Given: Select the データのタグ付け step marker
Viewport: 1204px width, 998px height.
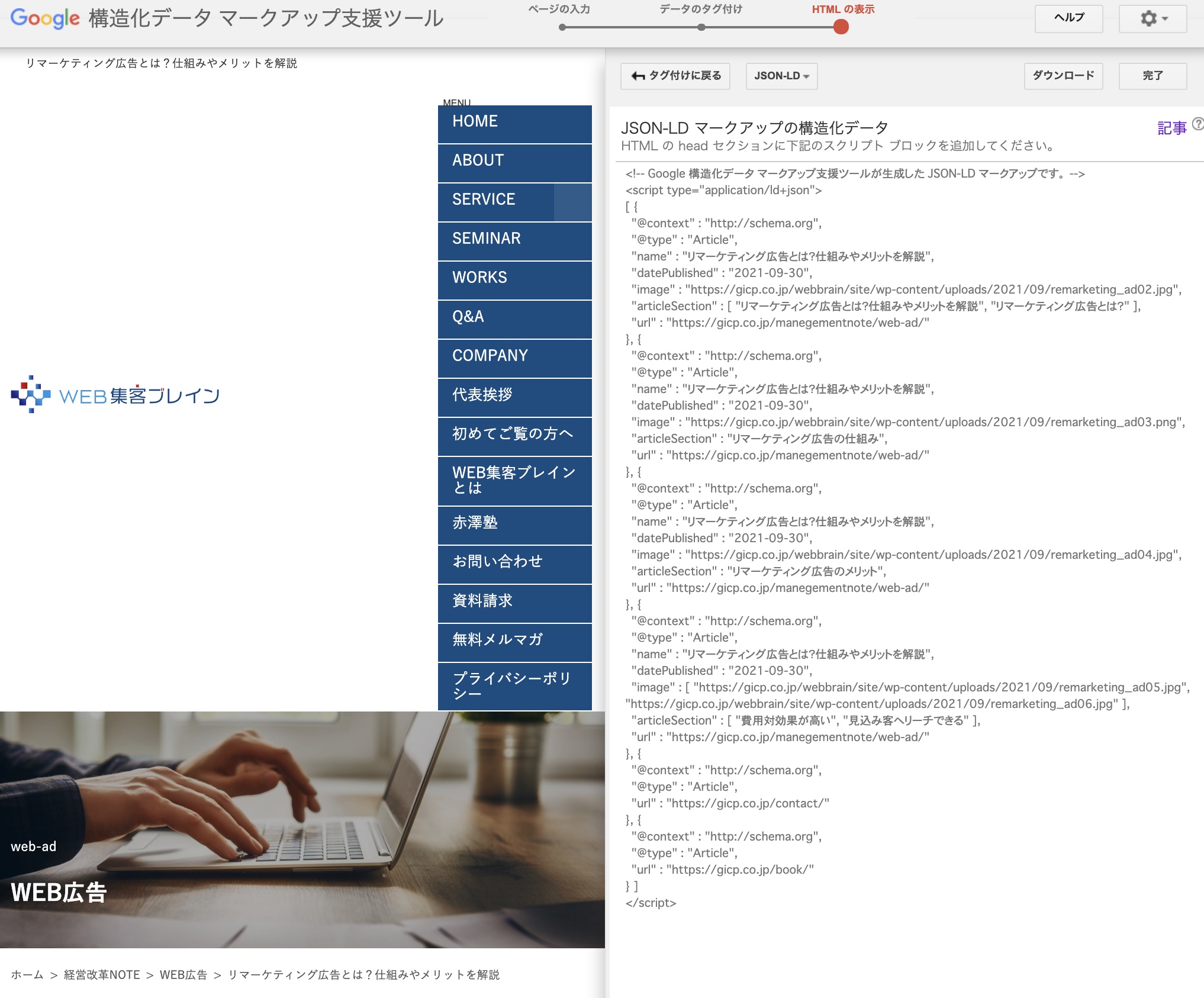Looking at the screenshot, I should (x=701, y=27).
